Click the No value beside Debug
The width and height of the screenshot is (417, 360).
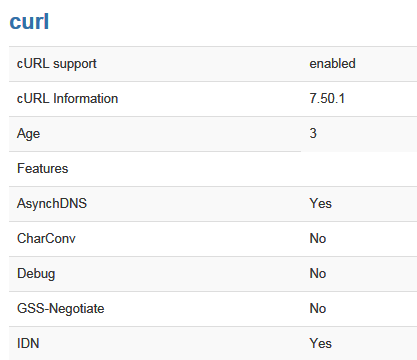point(318,273)
